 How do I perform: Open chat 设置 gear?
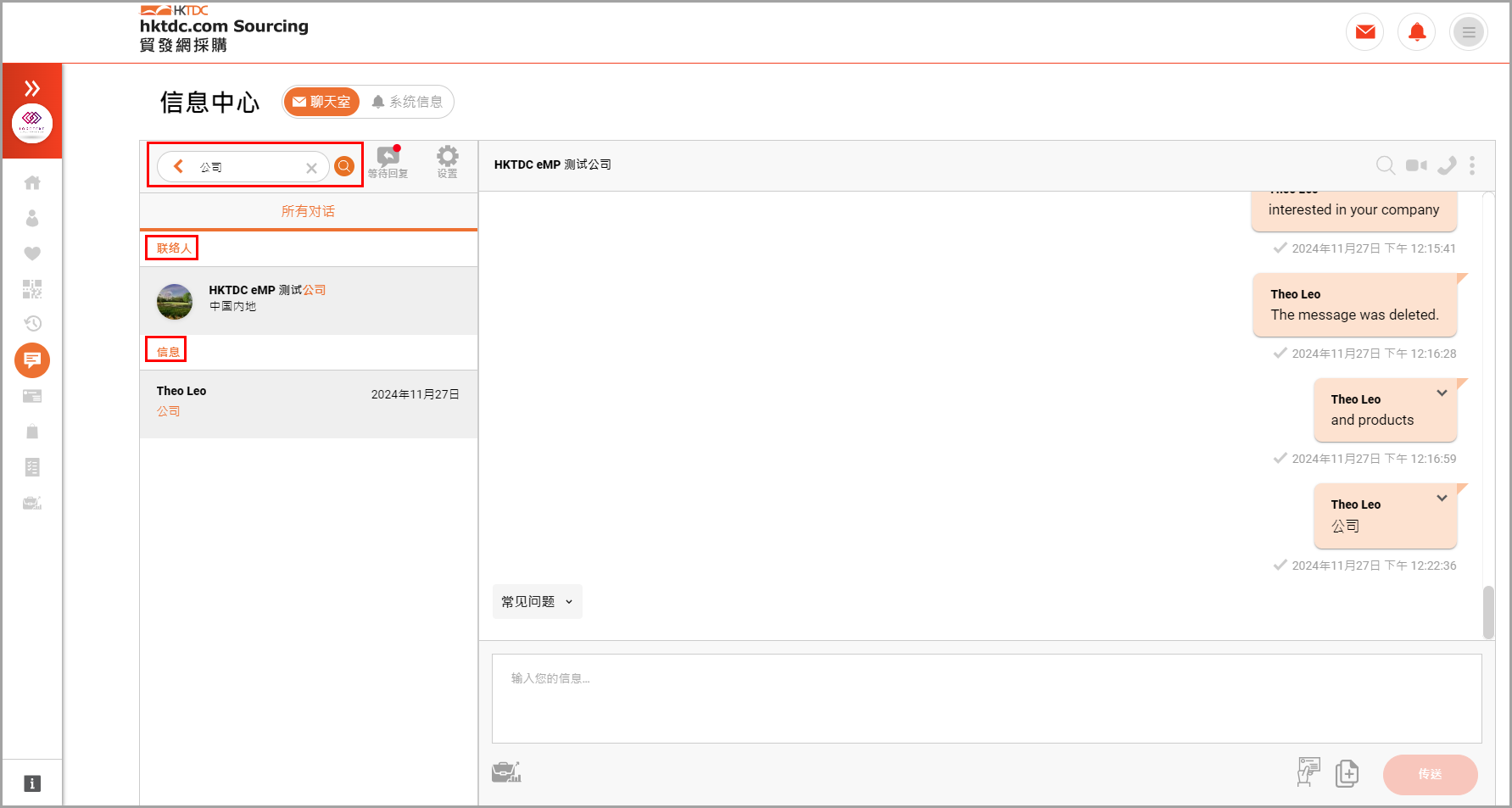click(x=448, y=161)
